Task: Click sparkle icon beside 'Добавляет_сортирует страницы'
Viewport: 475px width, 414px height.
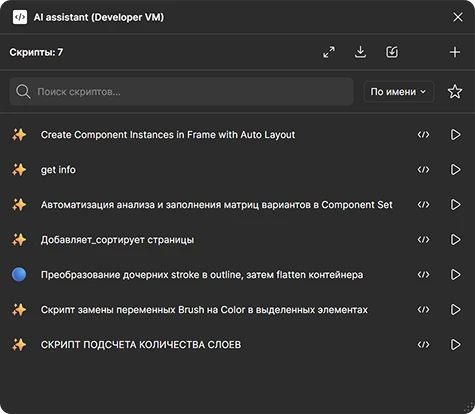Action: [x=19, y=240]
